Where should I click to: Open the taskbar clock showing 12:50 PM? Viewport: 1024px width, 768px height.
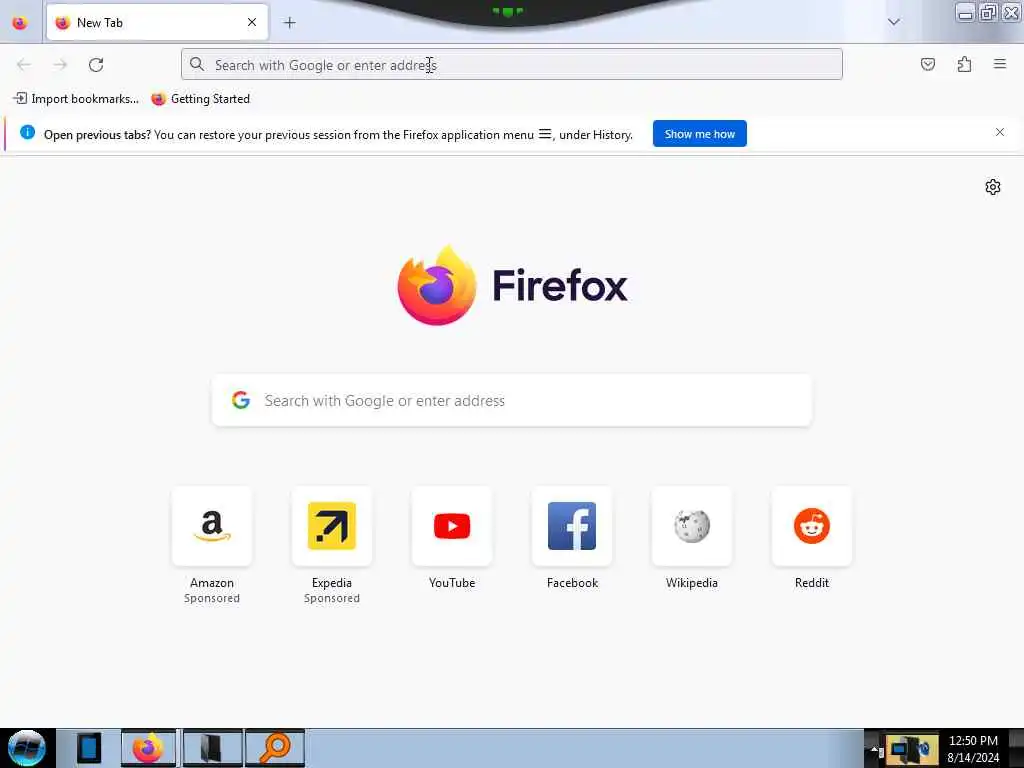click(x=973, y=748)
